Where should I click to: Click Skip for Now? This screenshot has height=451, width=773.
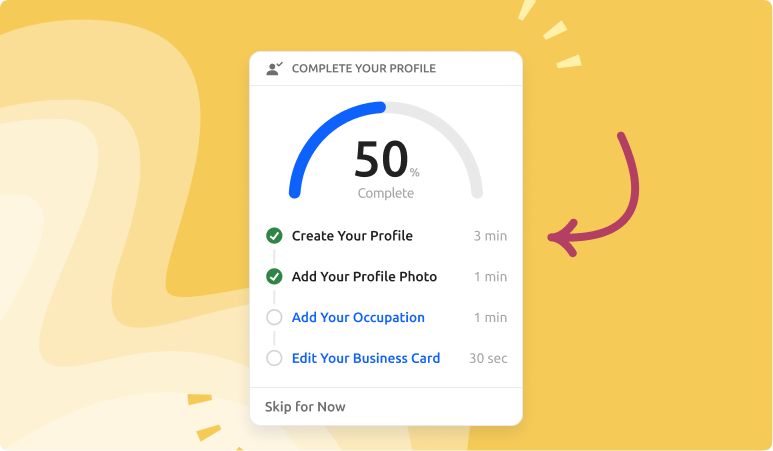coord(305,407)
